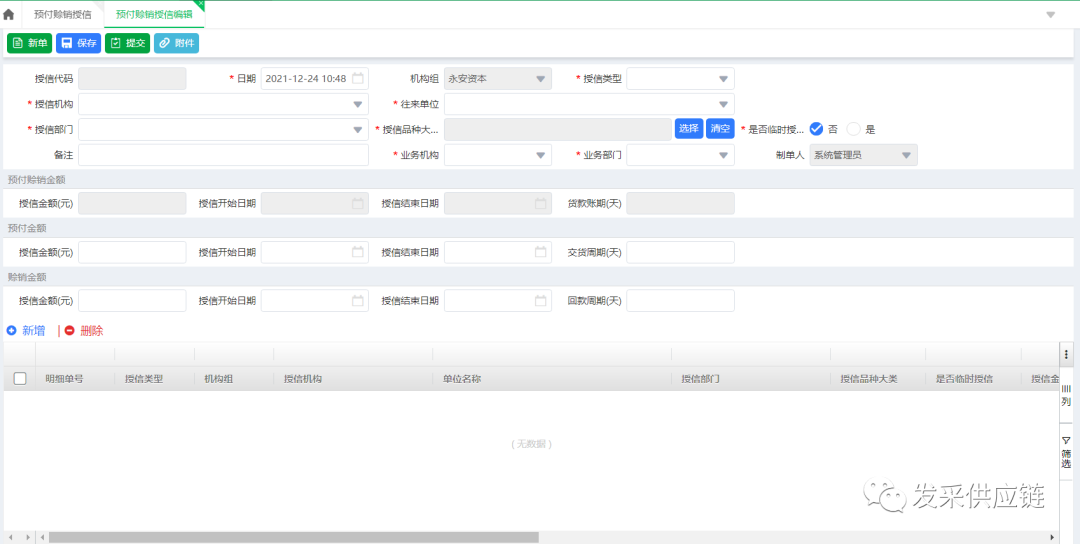
Task: Expand the 授信部门 dropdown
Action: point(357,129)
